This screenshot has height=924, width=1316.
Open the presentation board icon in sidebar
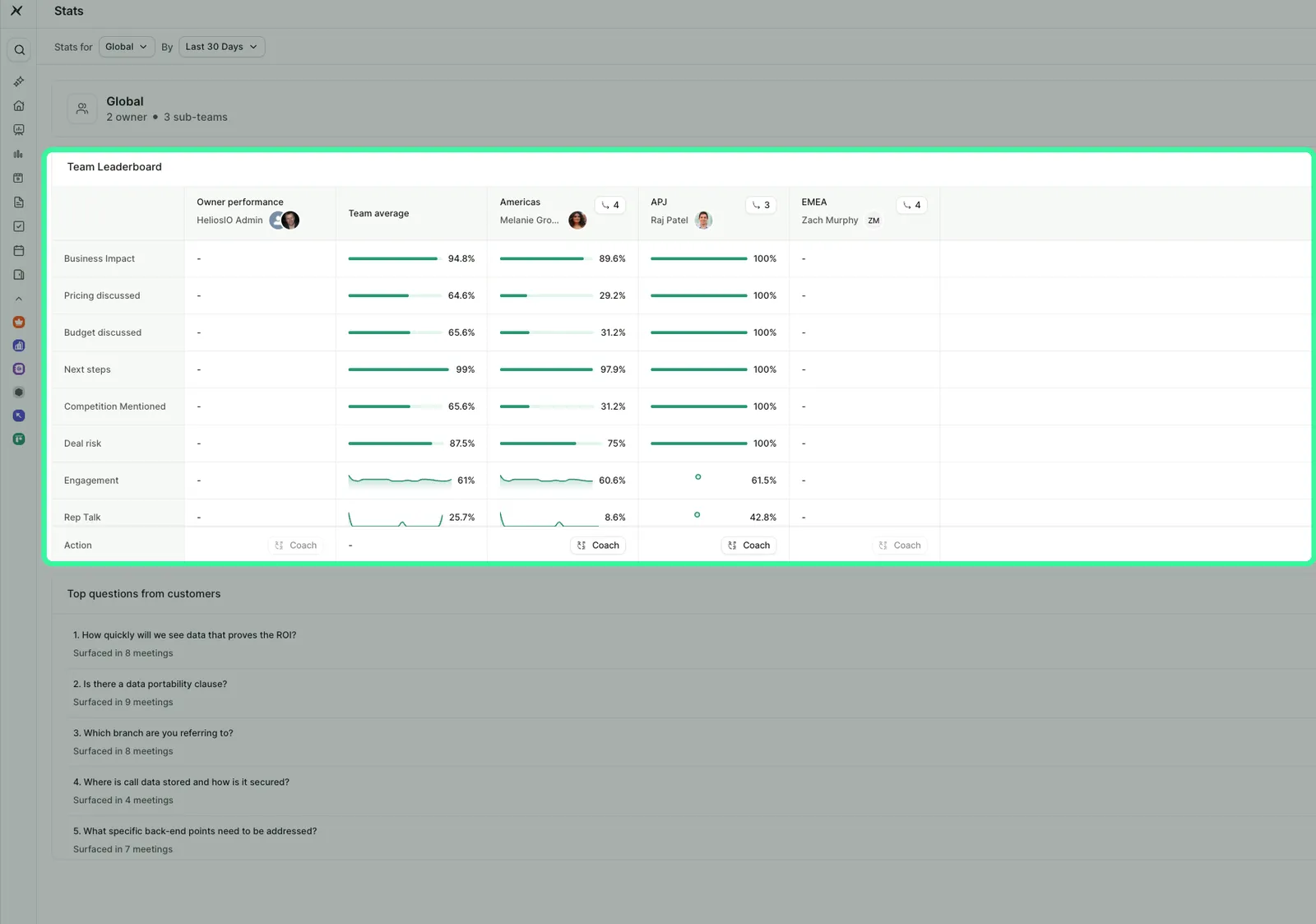click(x=19, y=130)
